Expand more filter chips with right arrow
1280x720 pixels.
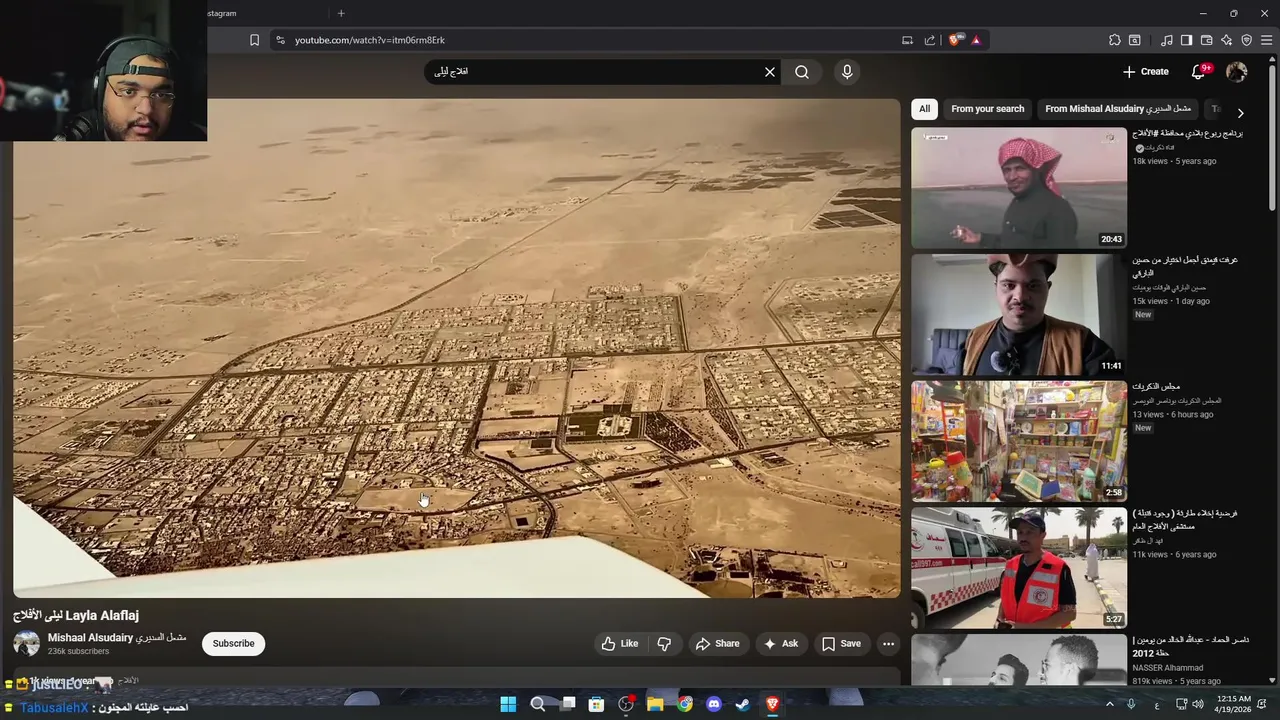coord(1240,113)
